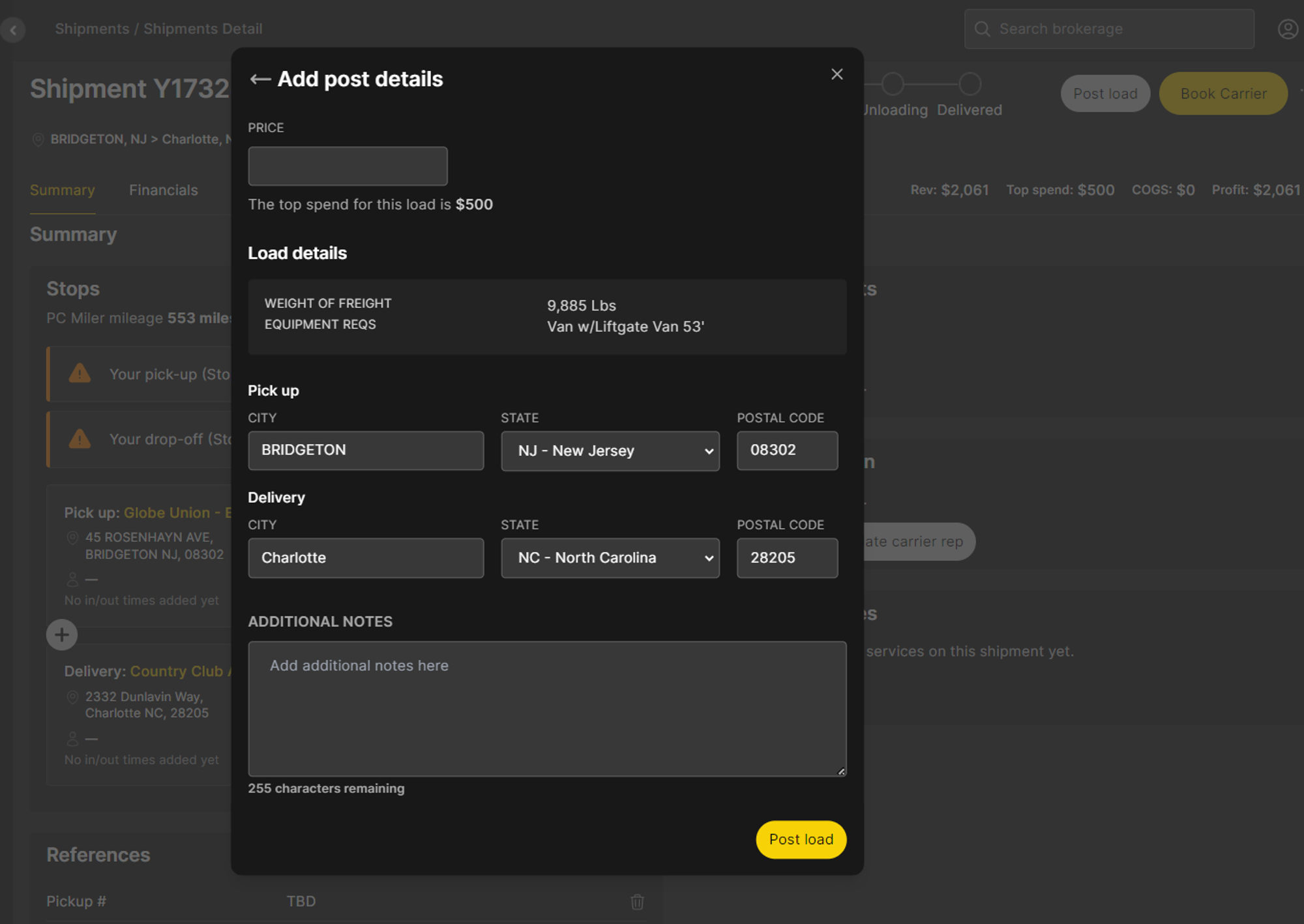Click the search magnifier icon

coord(982,29)
